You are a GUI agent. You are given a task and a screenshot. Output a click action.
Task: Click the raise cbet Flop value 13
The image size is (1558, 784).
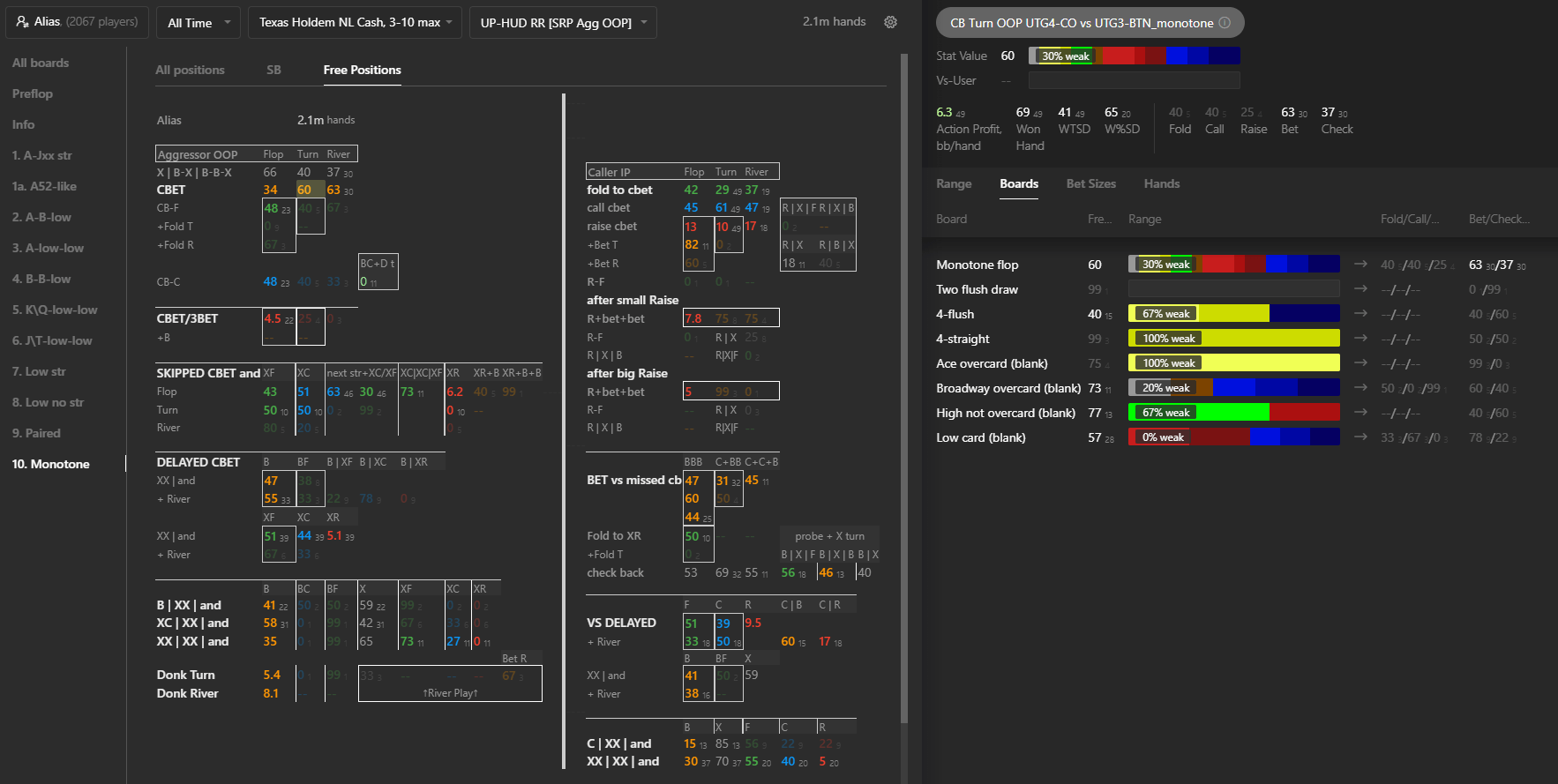(x=691, y=227)
